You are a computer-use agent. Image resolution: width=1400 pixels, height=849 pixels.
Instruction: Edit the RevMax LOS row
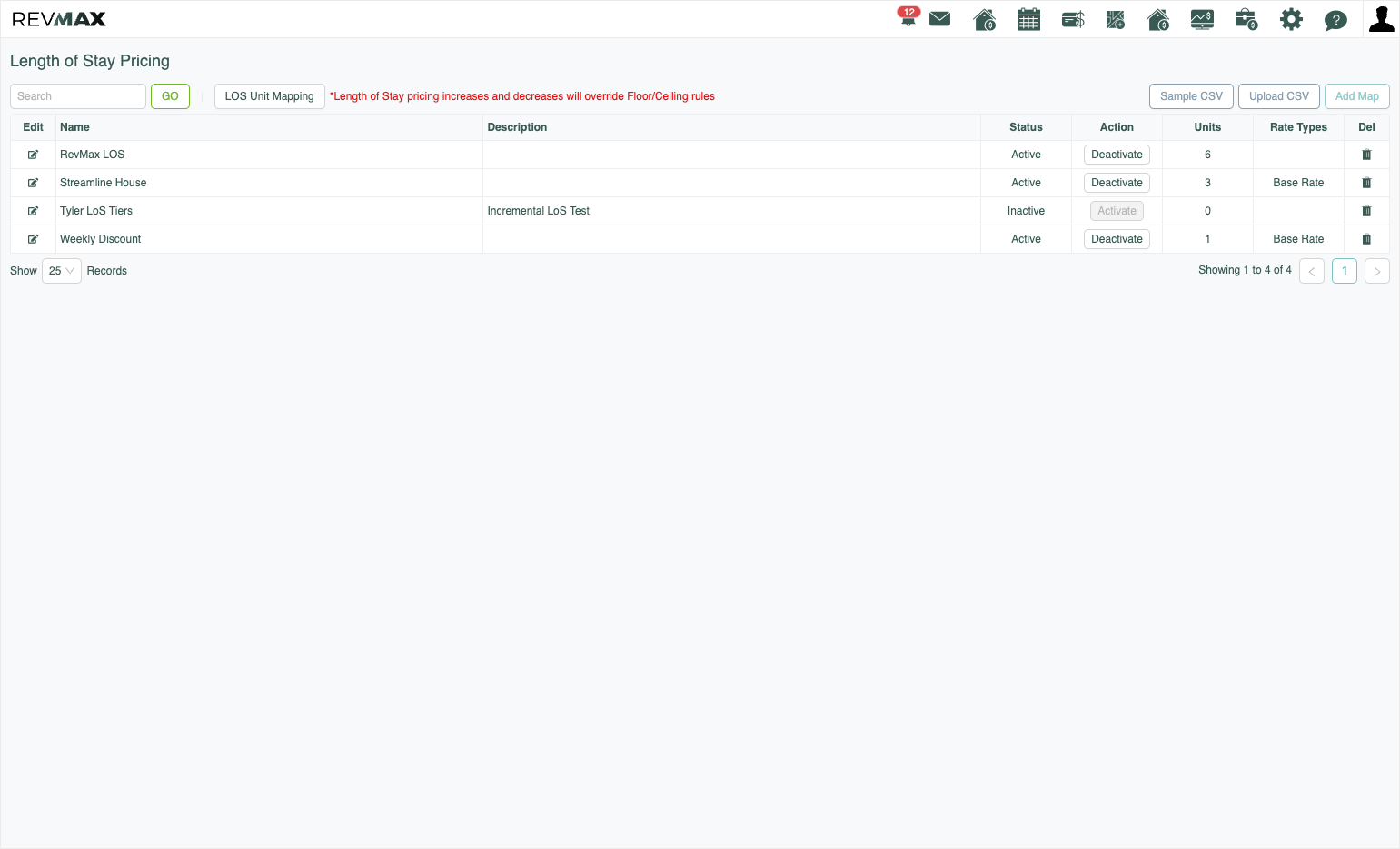pyautogui.click(x=33, y=155)
